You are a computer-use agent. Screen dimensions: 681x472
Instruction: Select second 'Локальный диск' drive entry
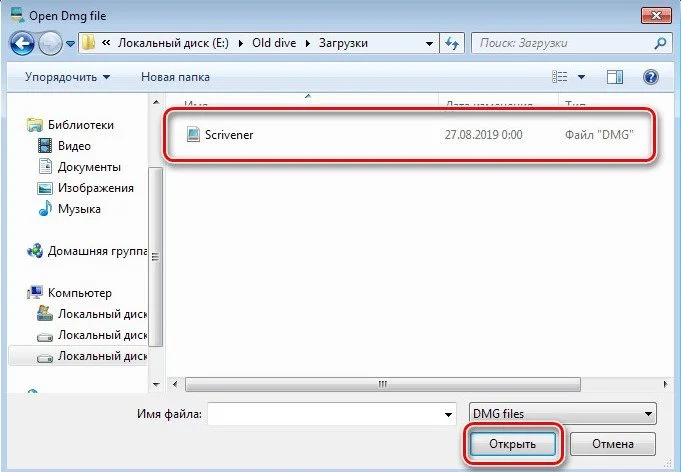tap(92, 335)
